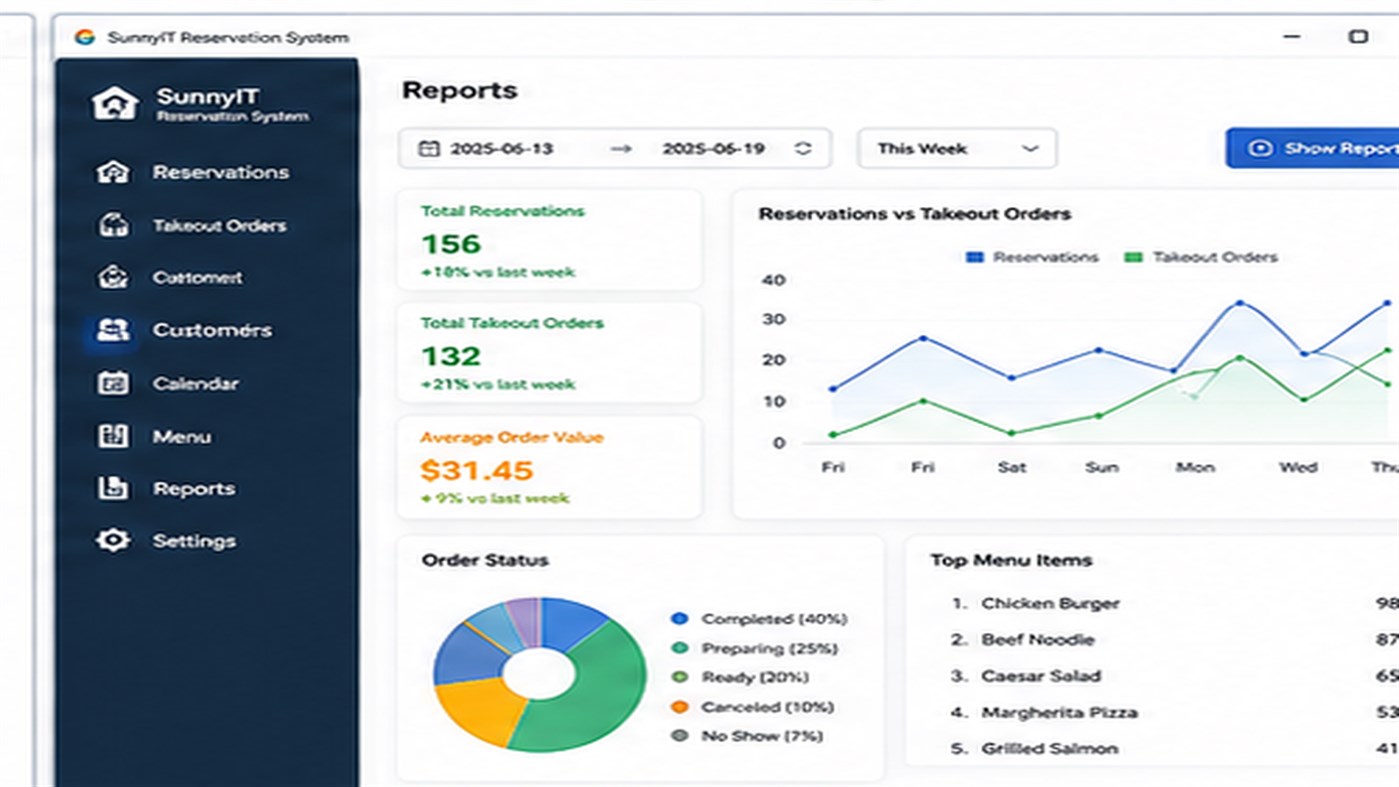The width and height of the screenshot is (1399, 787).
Task: Click the Beef Noodle menu item row
Action: [1175, 639]
